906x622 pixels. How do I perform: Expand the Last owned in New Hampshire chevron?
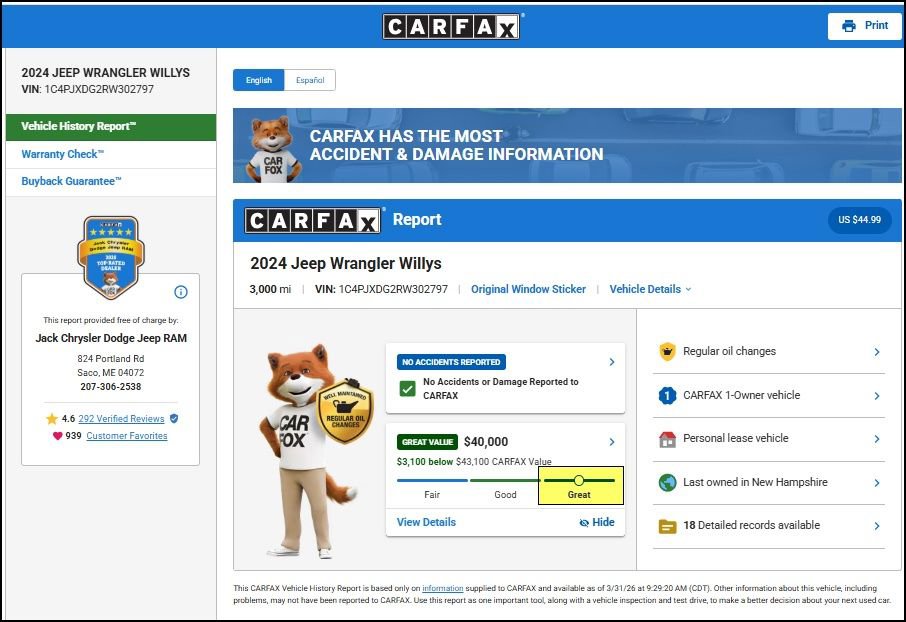pyautogui.click(x=877, y=483)
